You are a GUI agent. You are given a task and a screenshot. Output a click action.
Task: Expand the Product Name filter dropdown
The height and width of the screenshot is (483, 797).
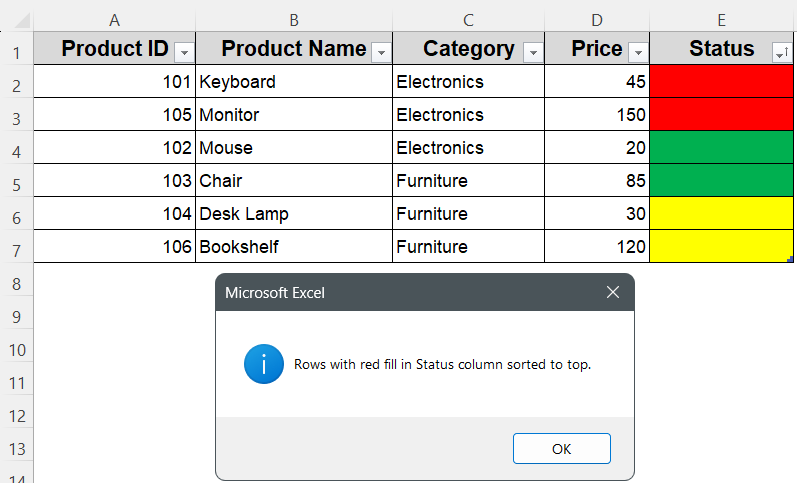pyautogui.click(x=380, y=52)
